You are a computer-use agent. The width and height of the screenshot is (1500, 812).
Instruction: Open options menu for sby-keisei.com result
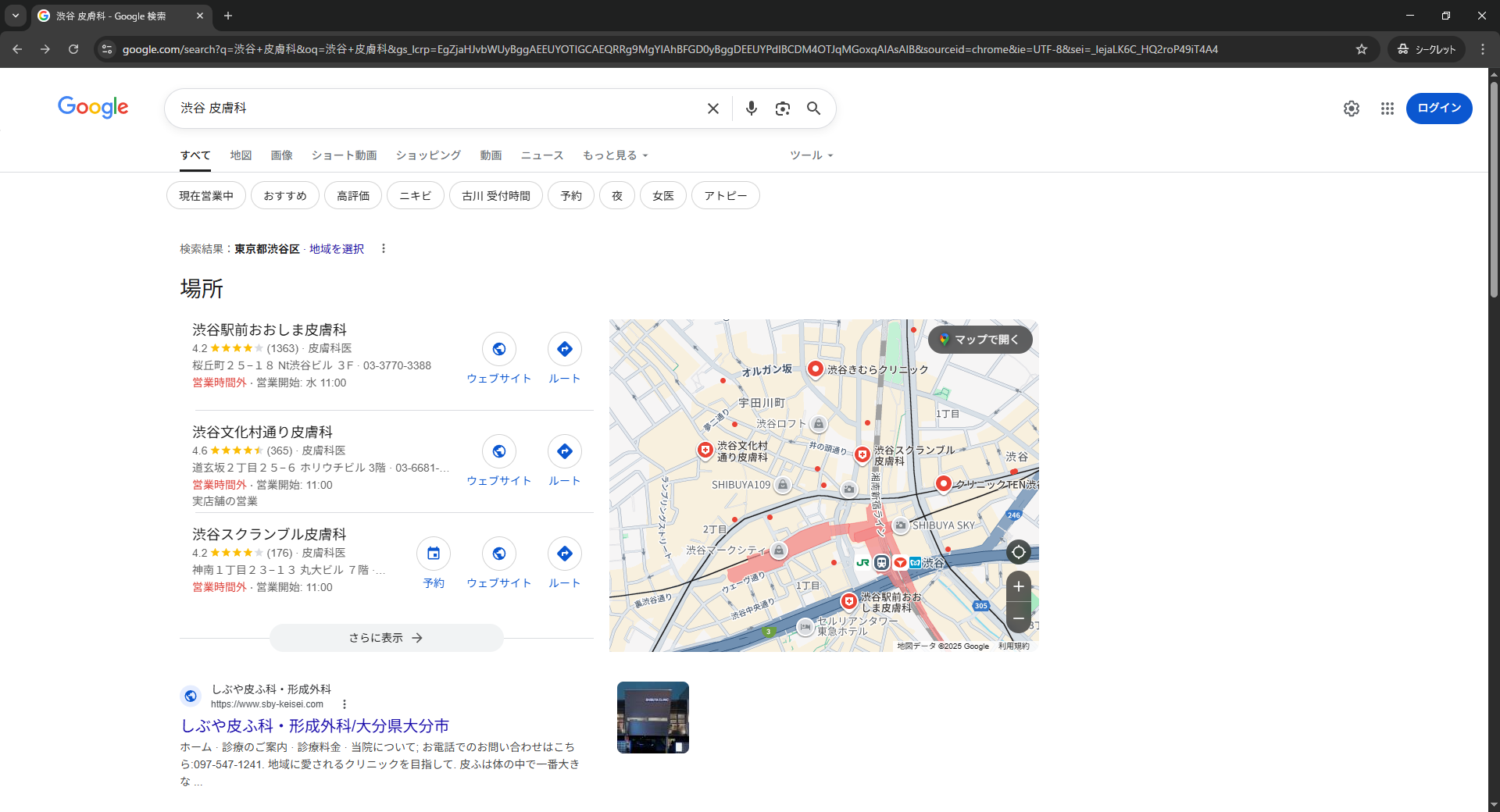(x=345, y=704)
